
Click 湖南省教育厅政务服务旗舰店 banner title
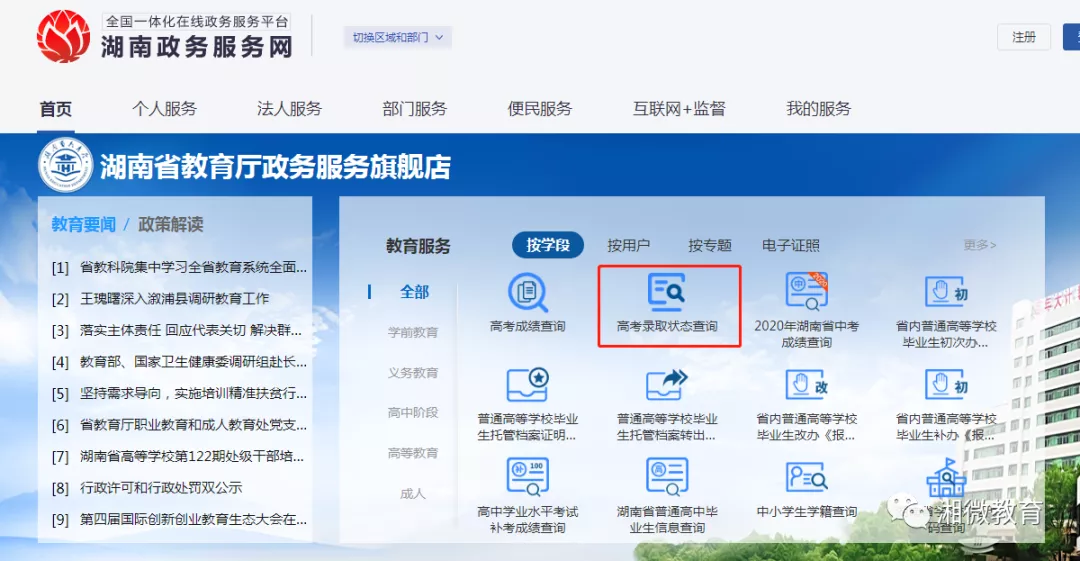(x=276, y=167)
